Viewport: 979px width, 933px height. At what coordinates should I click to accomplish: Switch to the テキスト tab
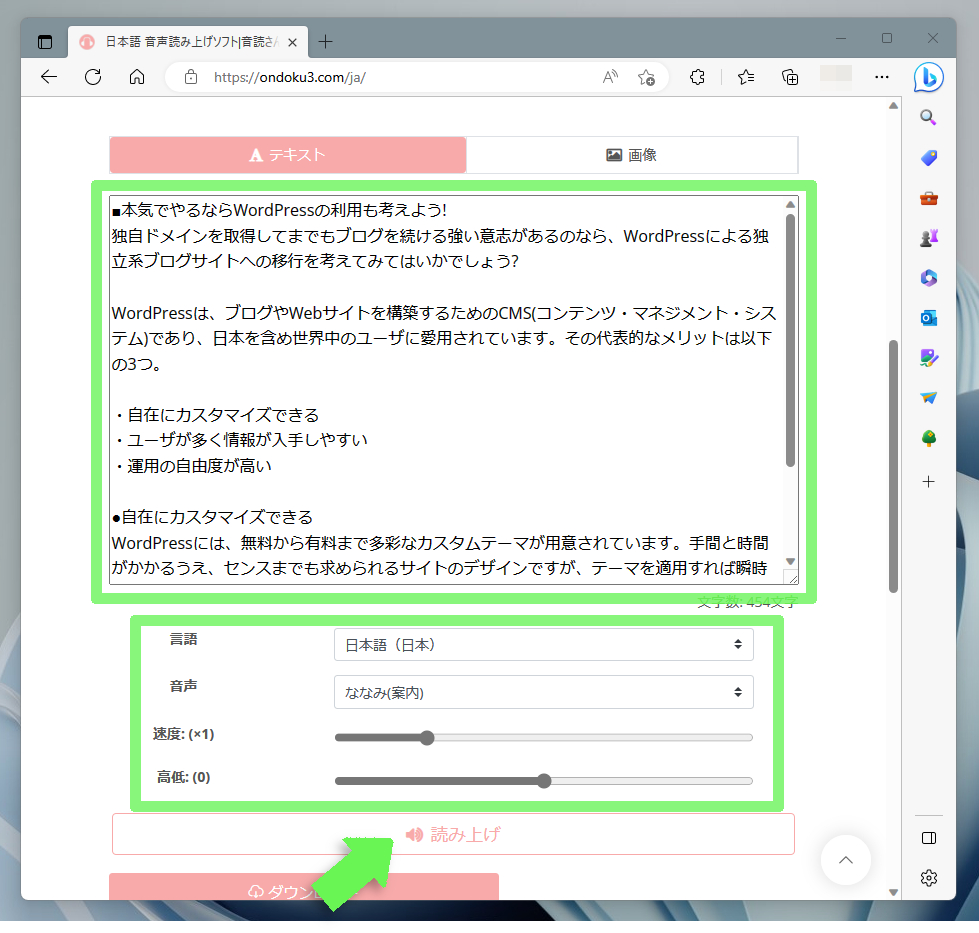pyautogui.click(x=288, y=155)
